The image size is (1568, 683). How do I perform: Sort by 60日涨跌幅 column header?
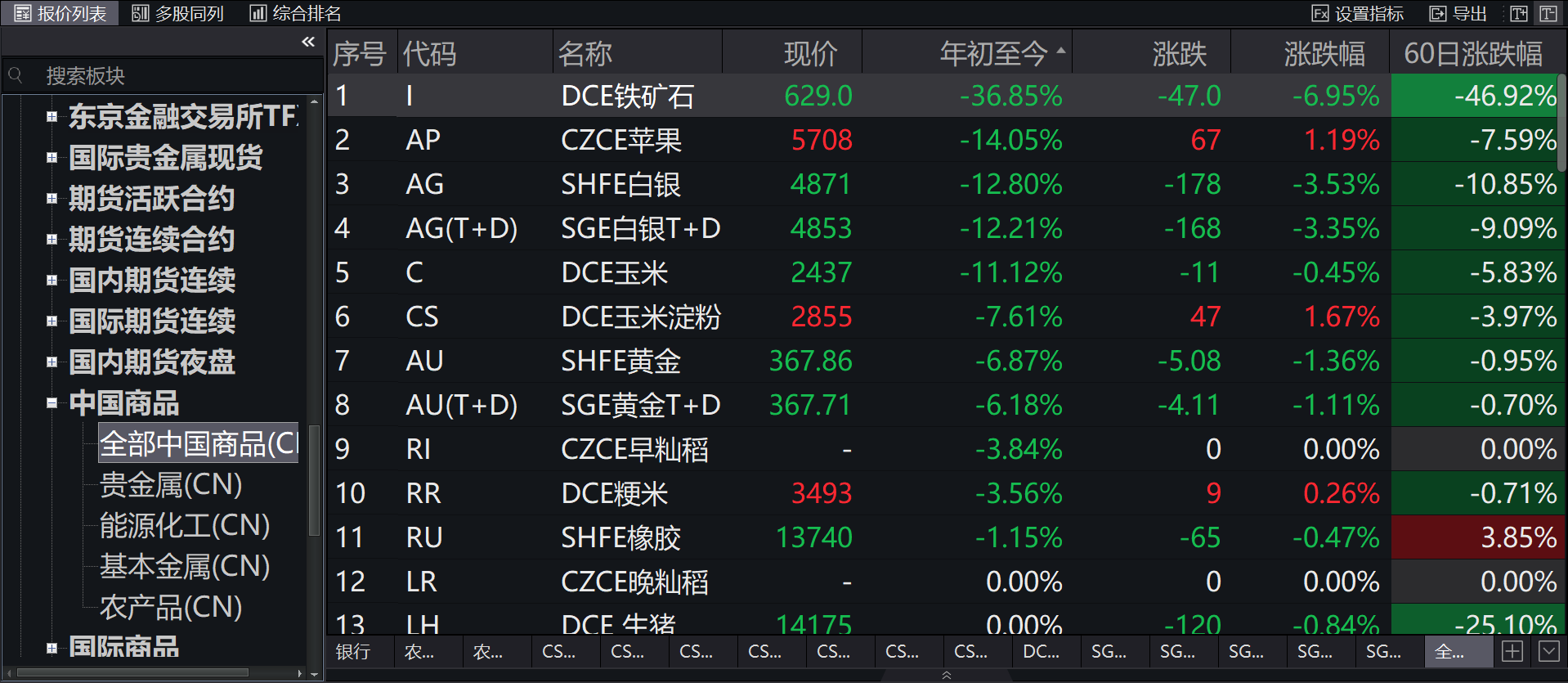pyautogui.click(x=1472, y=54)
